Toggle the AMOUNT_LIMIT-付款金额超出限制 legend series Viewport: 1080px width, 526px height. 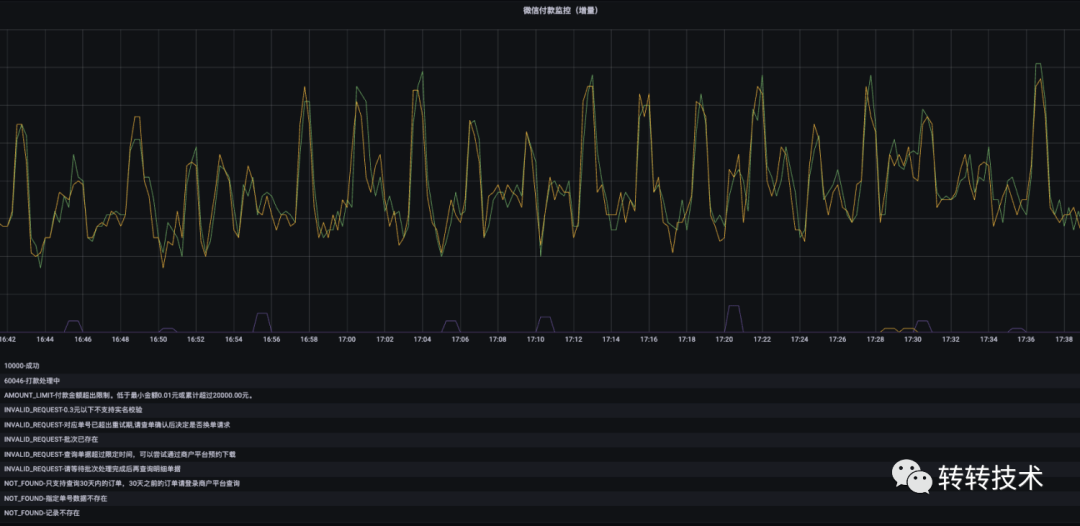[x=129, y=395]
